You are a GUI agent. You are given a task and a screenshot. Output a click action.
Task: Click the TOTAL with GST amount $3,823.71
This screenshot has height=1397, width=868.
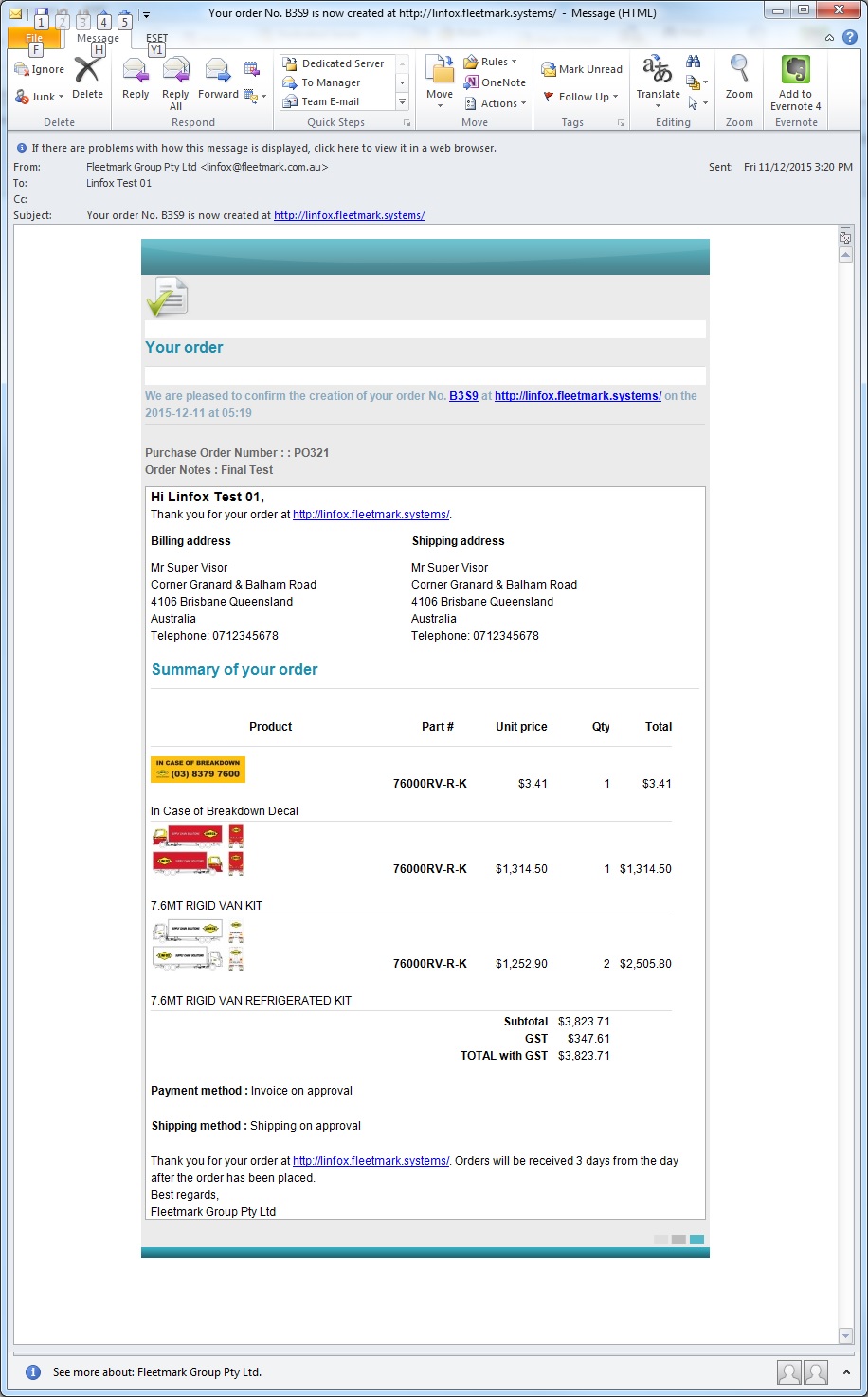point(584,1056)
